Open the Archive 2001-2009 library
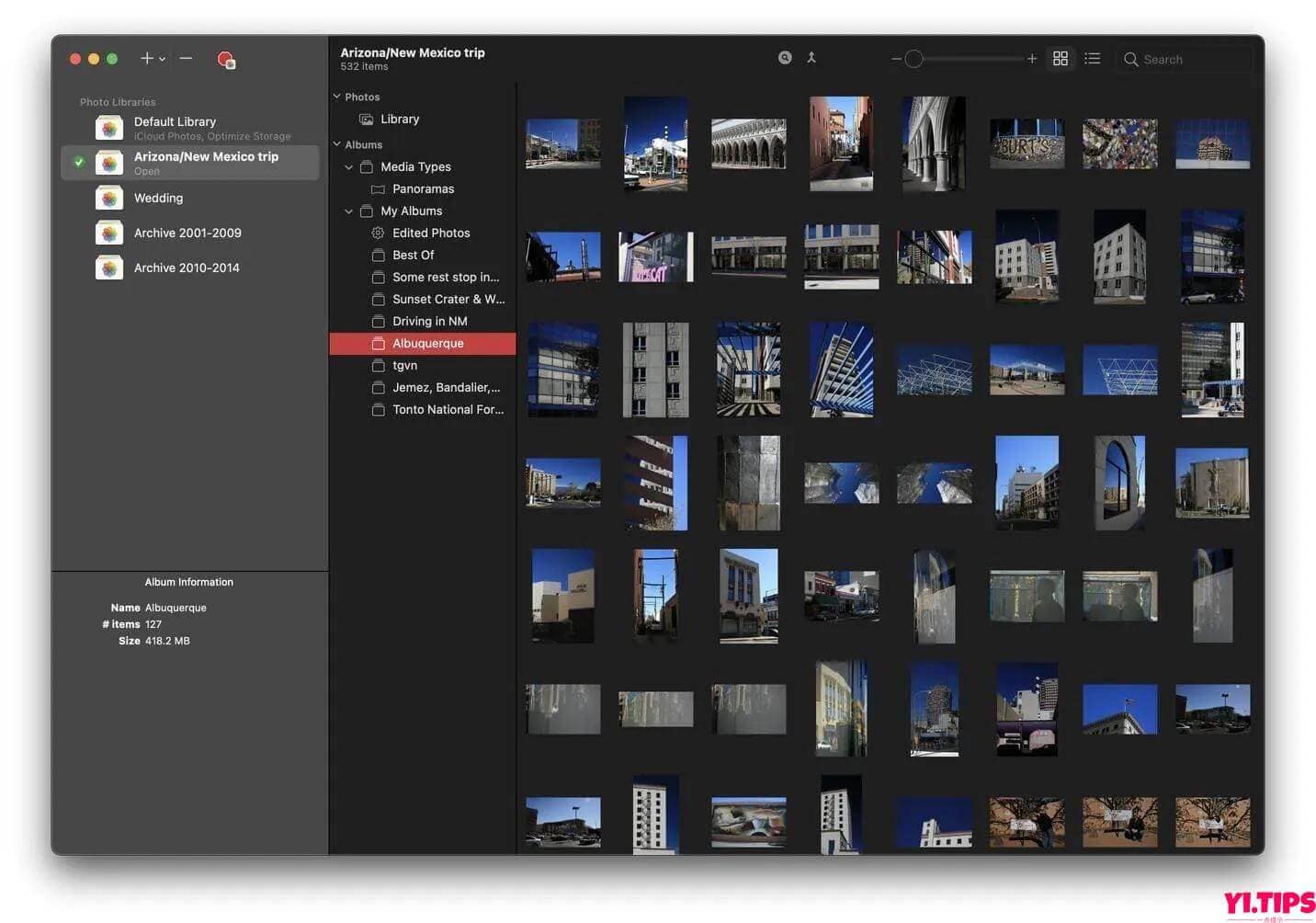The image size is (1316, 923). coord(187,233)
